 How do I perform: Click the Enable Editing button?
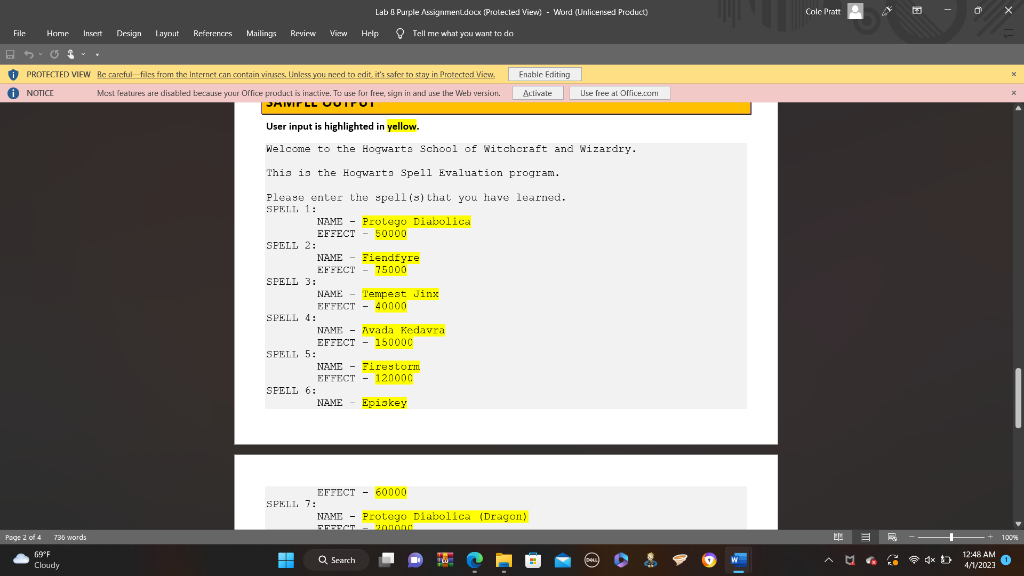pos(546,73)
